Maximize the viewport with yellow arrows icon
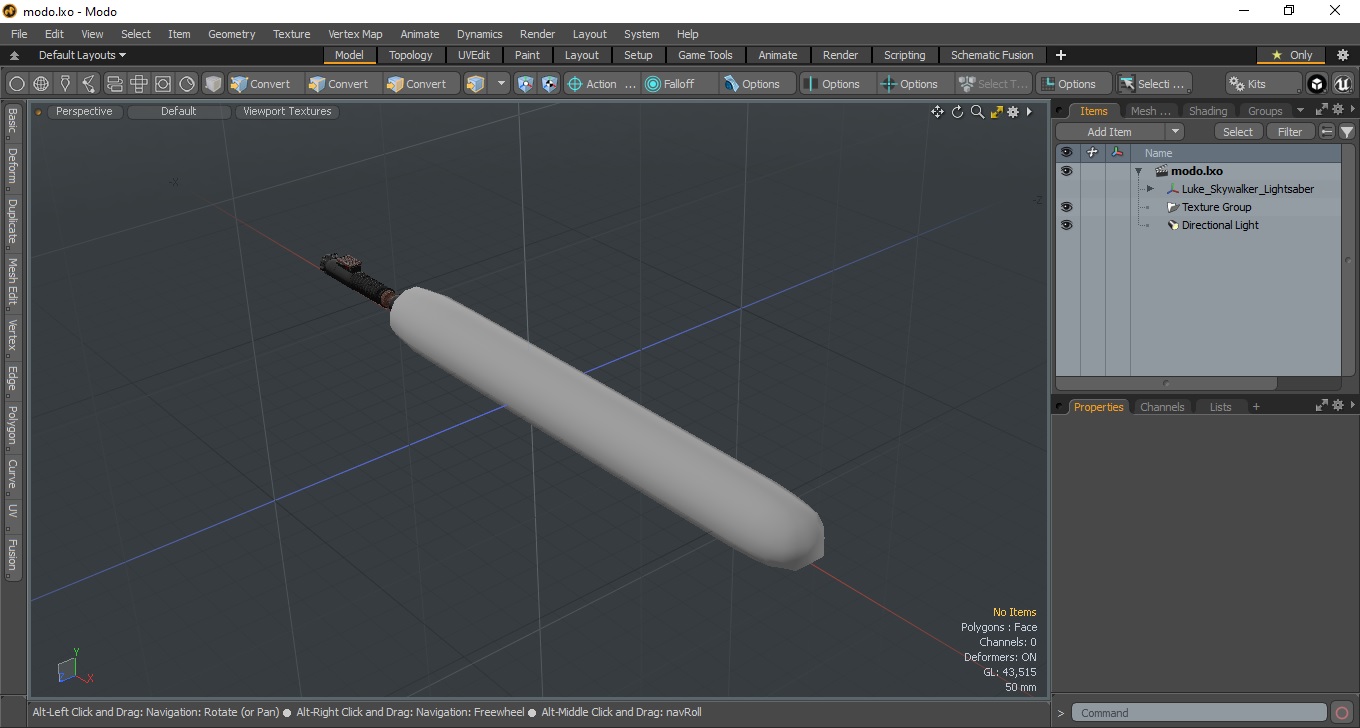The image size is (1360, 728). tap(996, 112)
